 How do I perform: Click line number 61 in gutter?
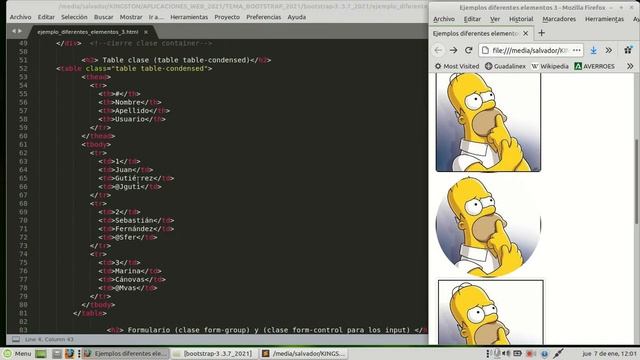pyautogui.click(x=23, y=144)
